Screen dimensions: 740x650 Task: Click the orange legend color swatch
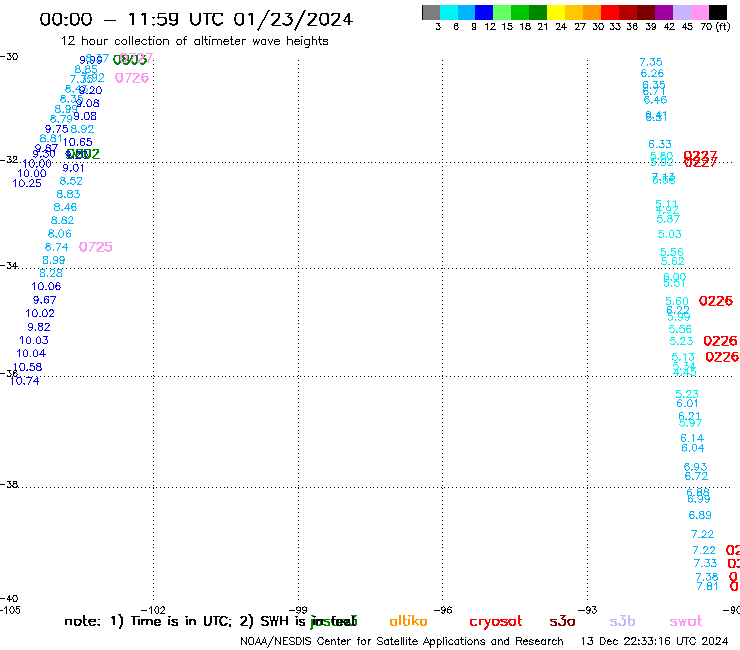click(592, 12)
